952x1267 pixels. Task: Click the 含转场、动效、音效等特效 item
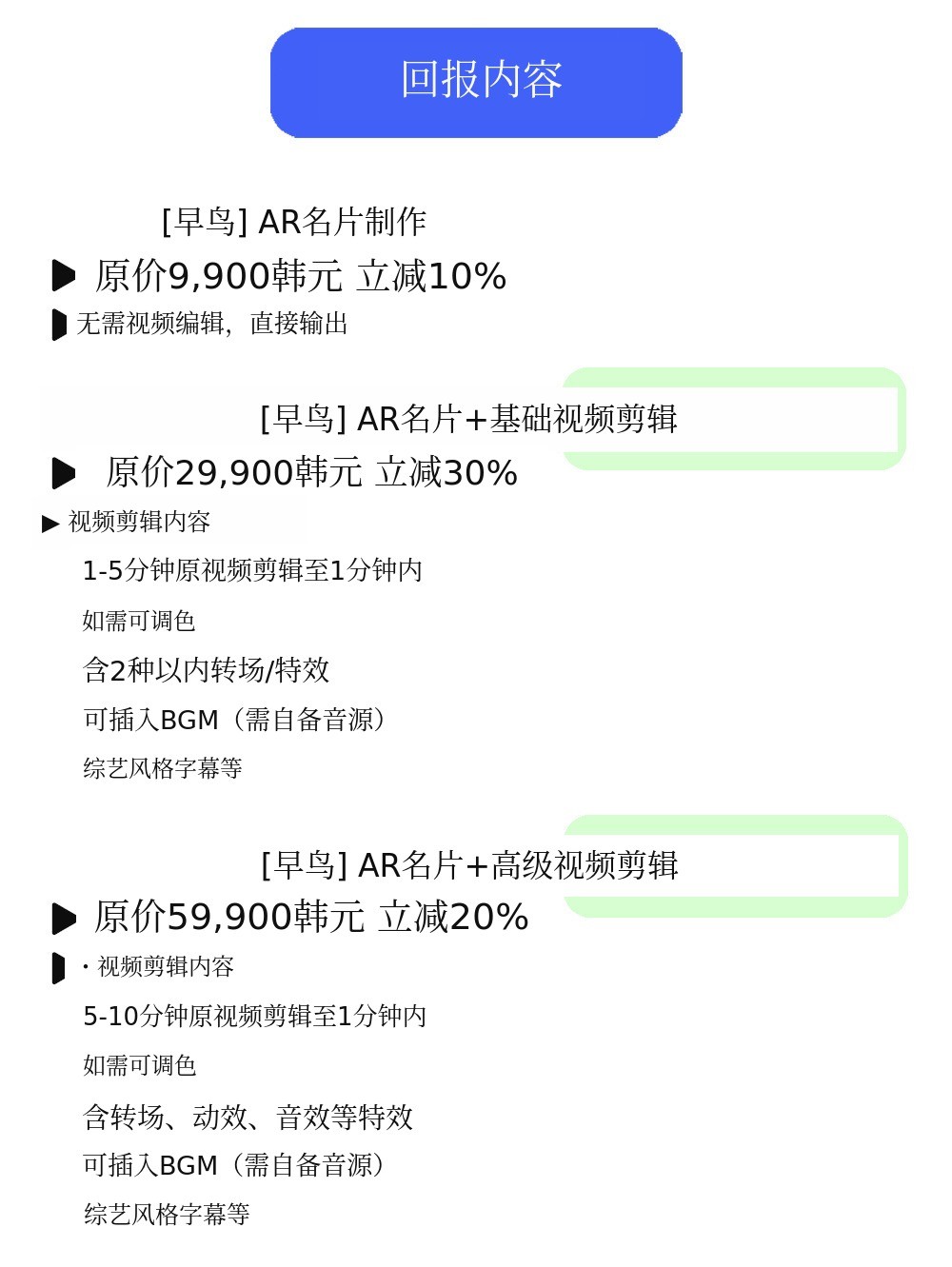[248, 1117]
